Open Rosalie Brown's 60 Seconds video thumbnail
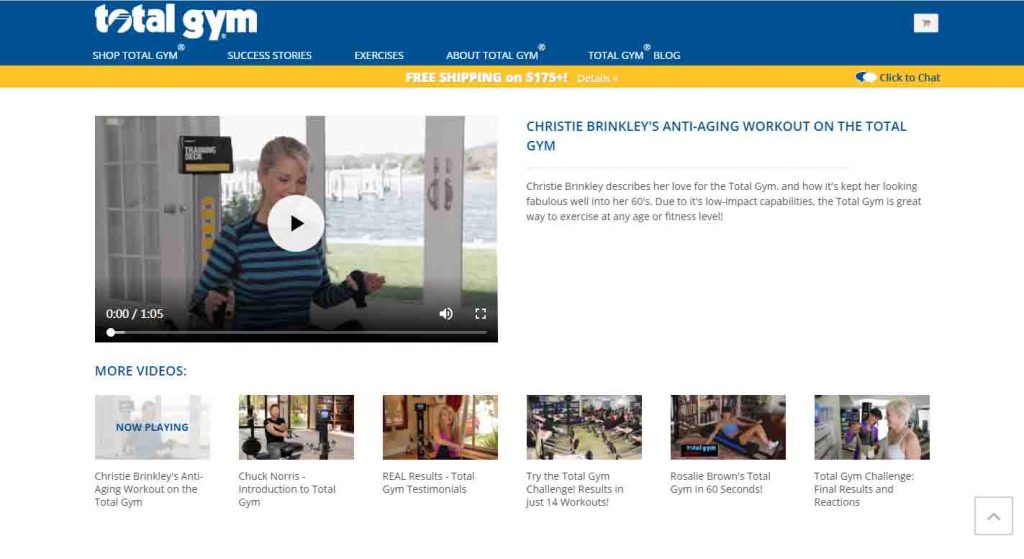This screenshot has height=559, width=1024. point(728,427)
